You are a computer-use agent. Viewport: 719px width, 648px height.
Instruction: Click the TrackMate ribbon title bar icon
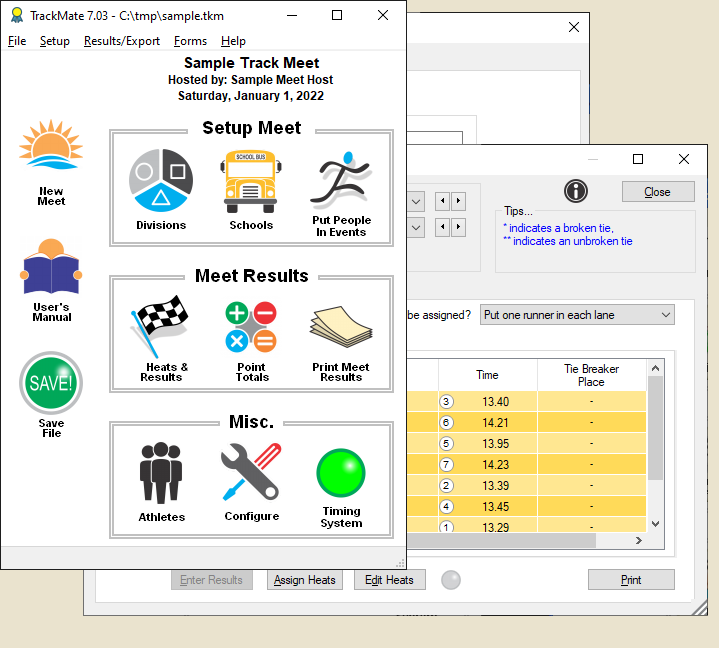(x=17, y=16)
